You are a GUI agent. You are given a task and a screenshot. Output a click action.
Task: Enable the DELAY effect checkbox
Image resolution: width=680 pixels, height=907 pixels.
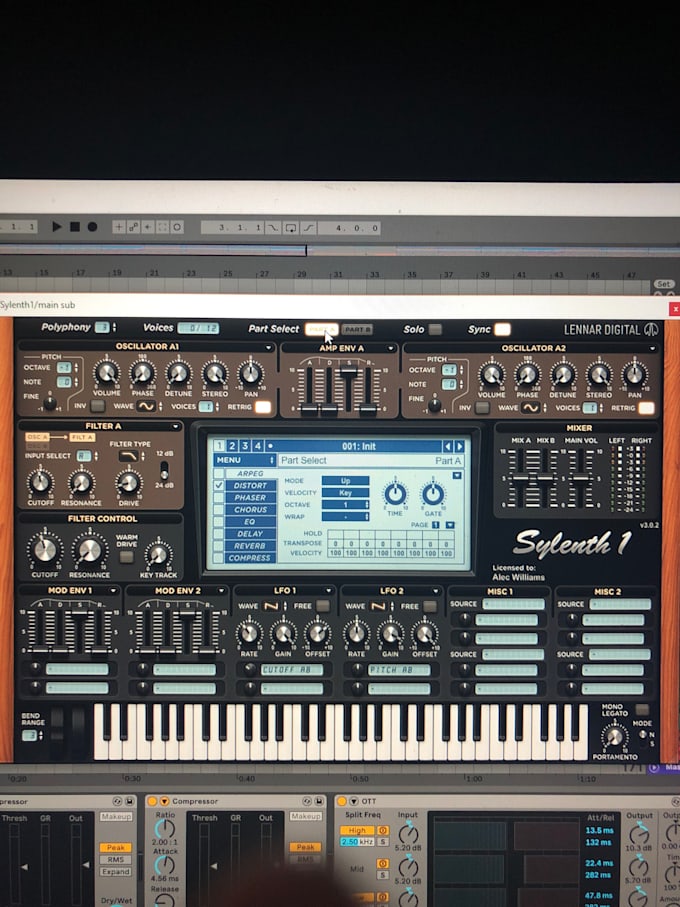pos(219,534)
